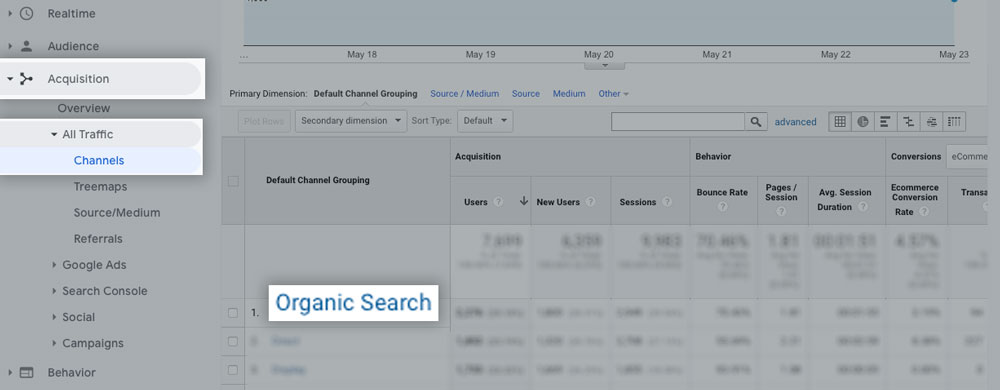Open Overview under Acquisition
Image resolution: width=1000 pixels, height=390 pixels.
point(84,108)
